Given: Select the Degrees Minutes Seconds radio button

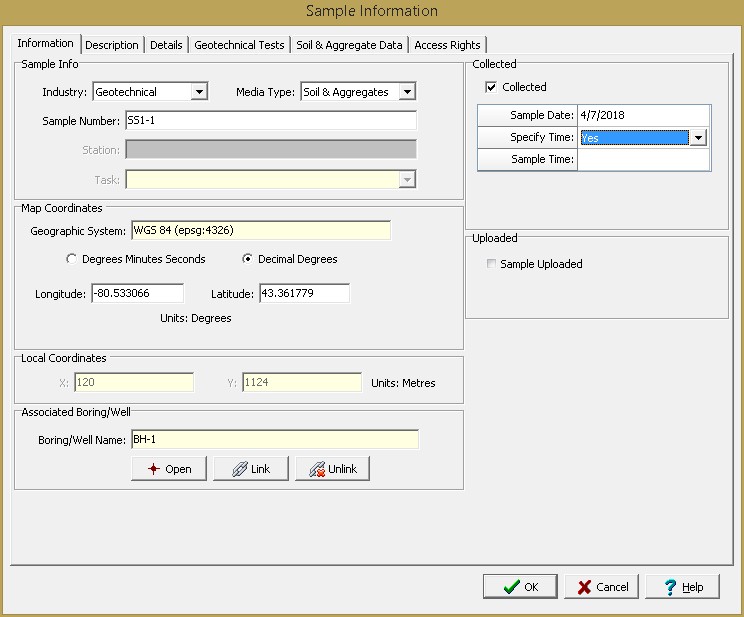Looking at the screenshot, I should 71,259.
